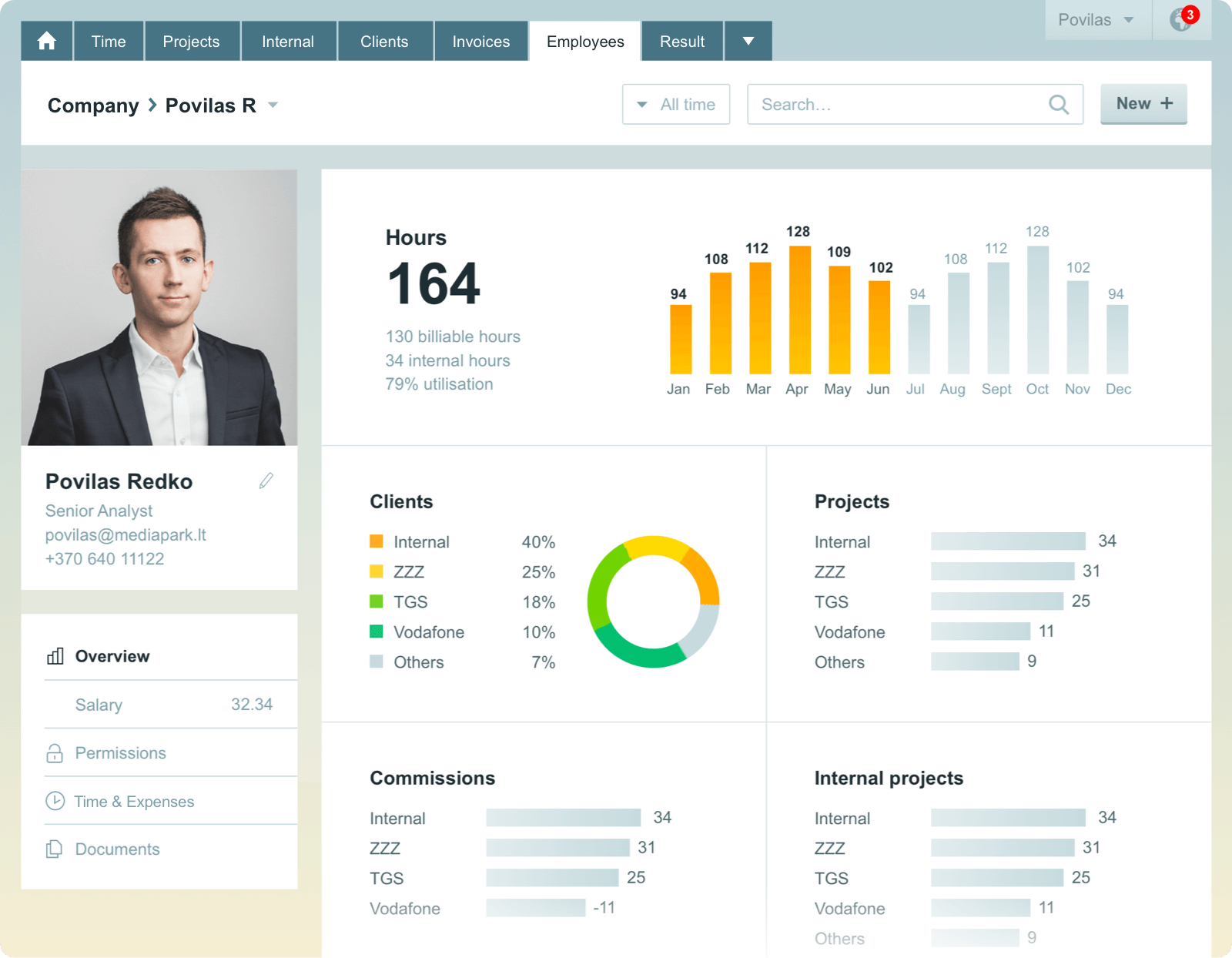This screenshot has width=1232, height=958.
Task: Click the Time & Expenses clock icon
Action: point(55,801)
